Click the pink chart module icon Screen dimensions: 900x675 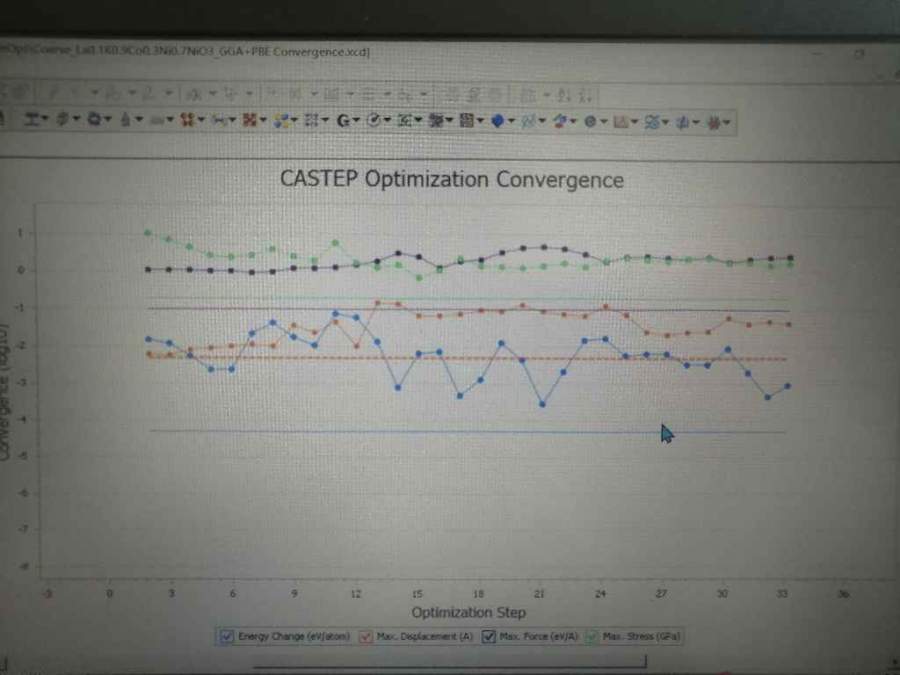[620, 122]
